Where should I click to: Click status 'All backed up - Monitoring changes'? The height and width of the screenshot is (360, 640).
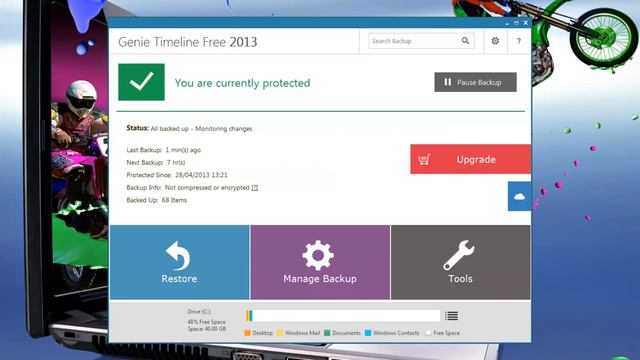click(201, 129)
